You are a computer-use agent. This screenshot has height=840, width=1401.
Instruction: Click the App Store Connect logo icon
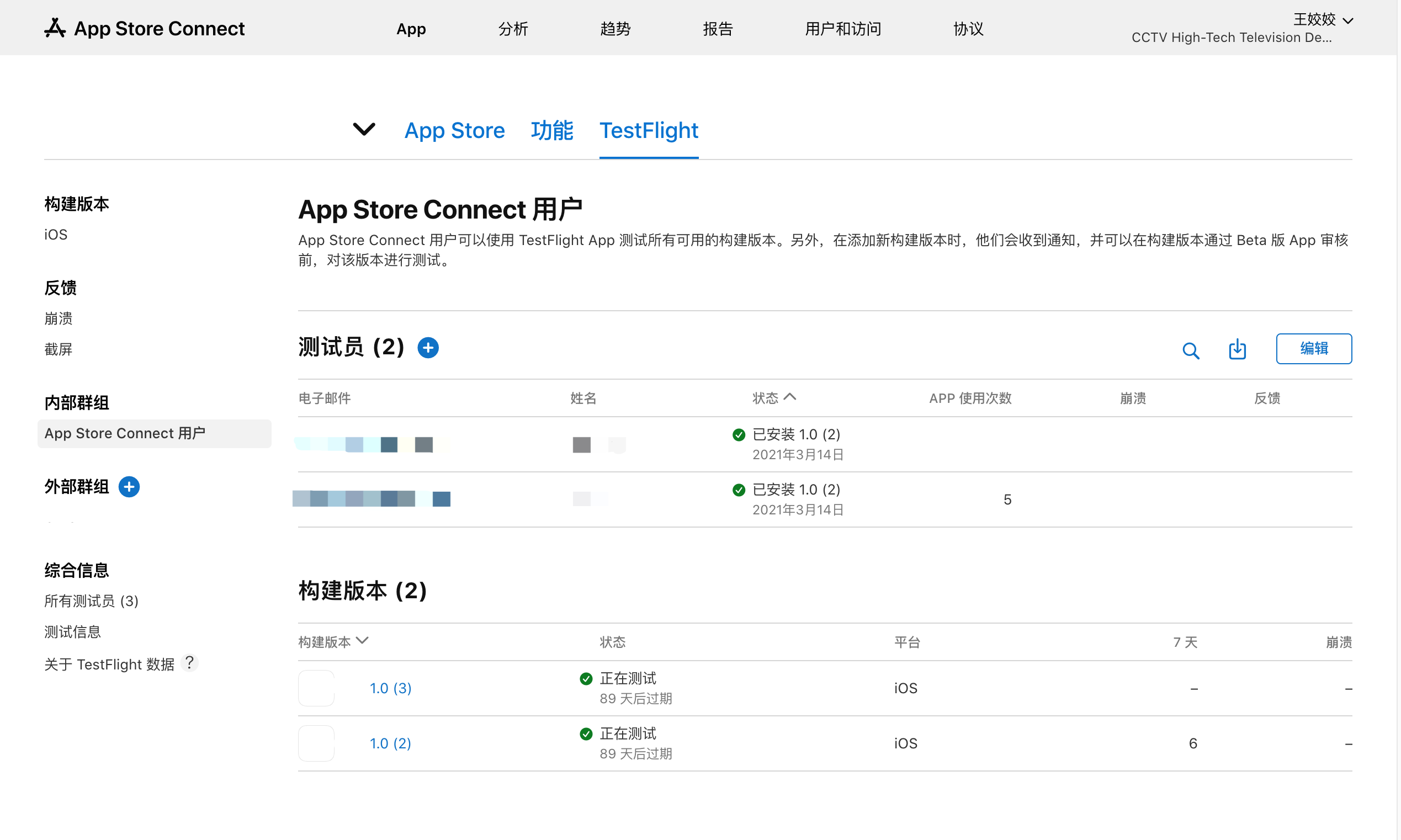(x=55, y=28)
